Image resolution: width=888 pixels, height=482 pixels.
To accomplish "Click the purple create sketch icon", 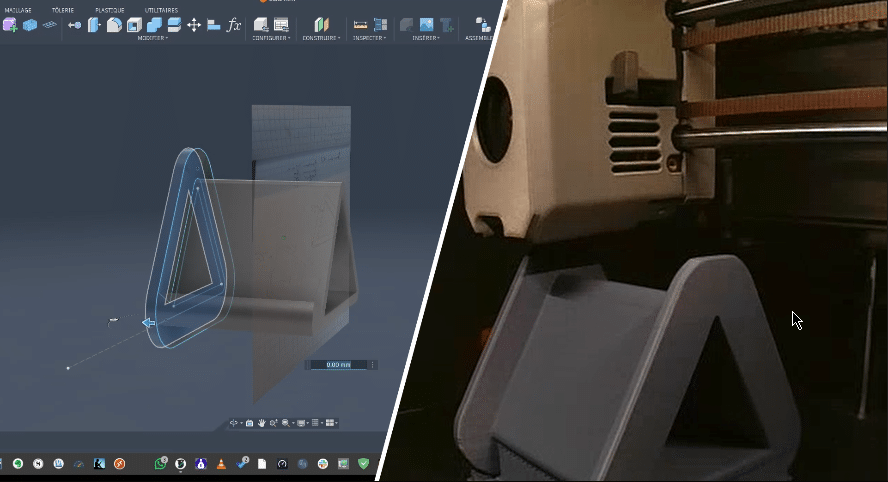I will pos(10,25).
